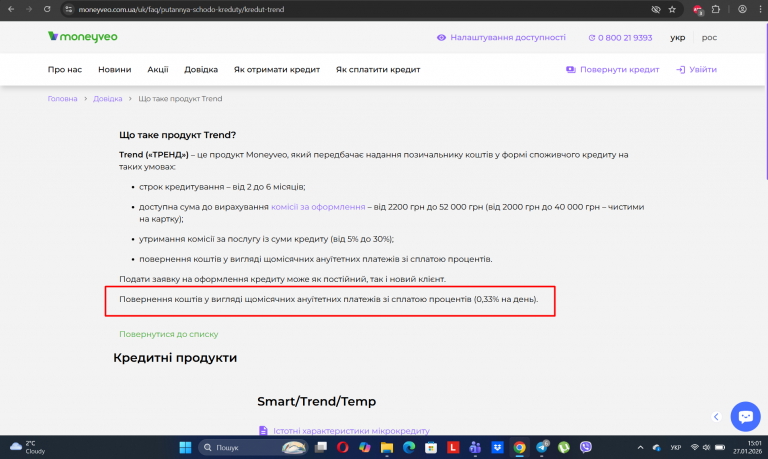Reload the page with refresh icon
768x459 pixels.
[47, 9]
